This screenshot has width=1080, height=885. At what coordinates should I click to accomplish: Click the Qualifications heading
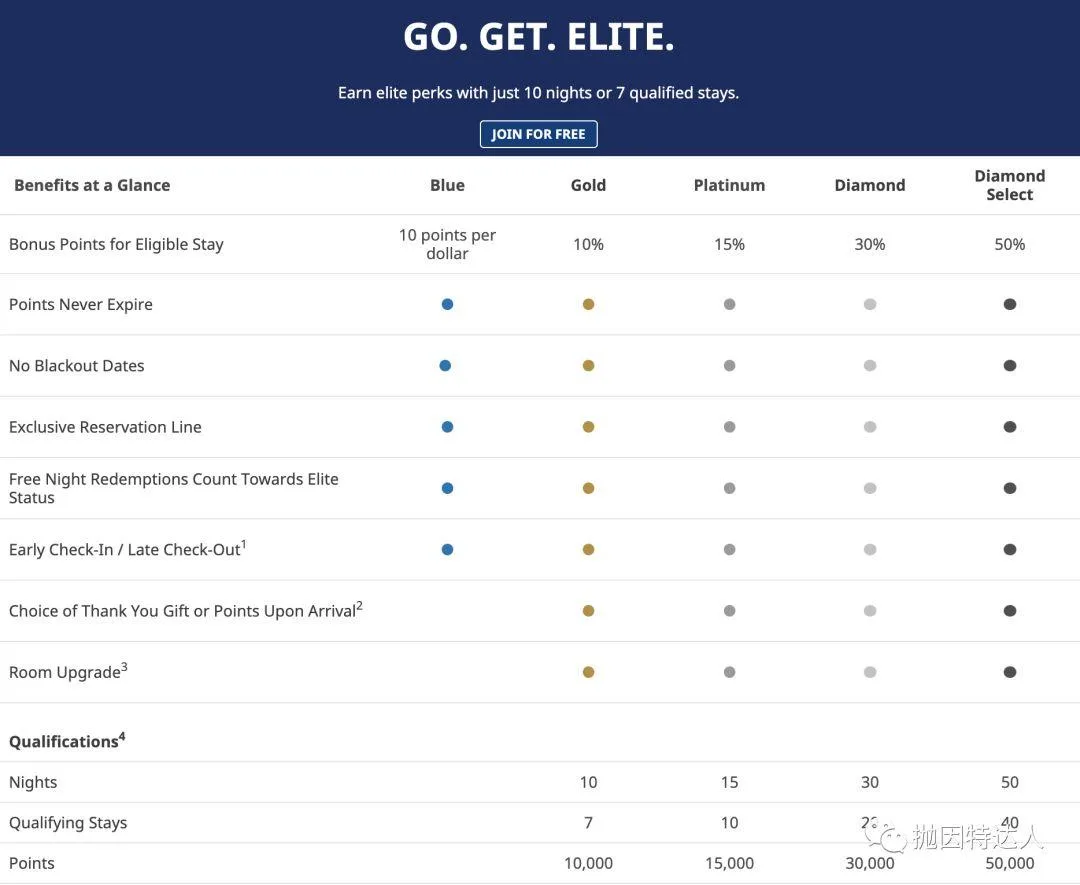point(67,741)
